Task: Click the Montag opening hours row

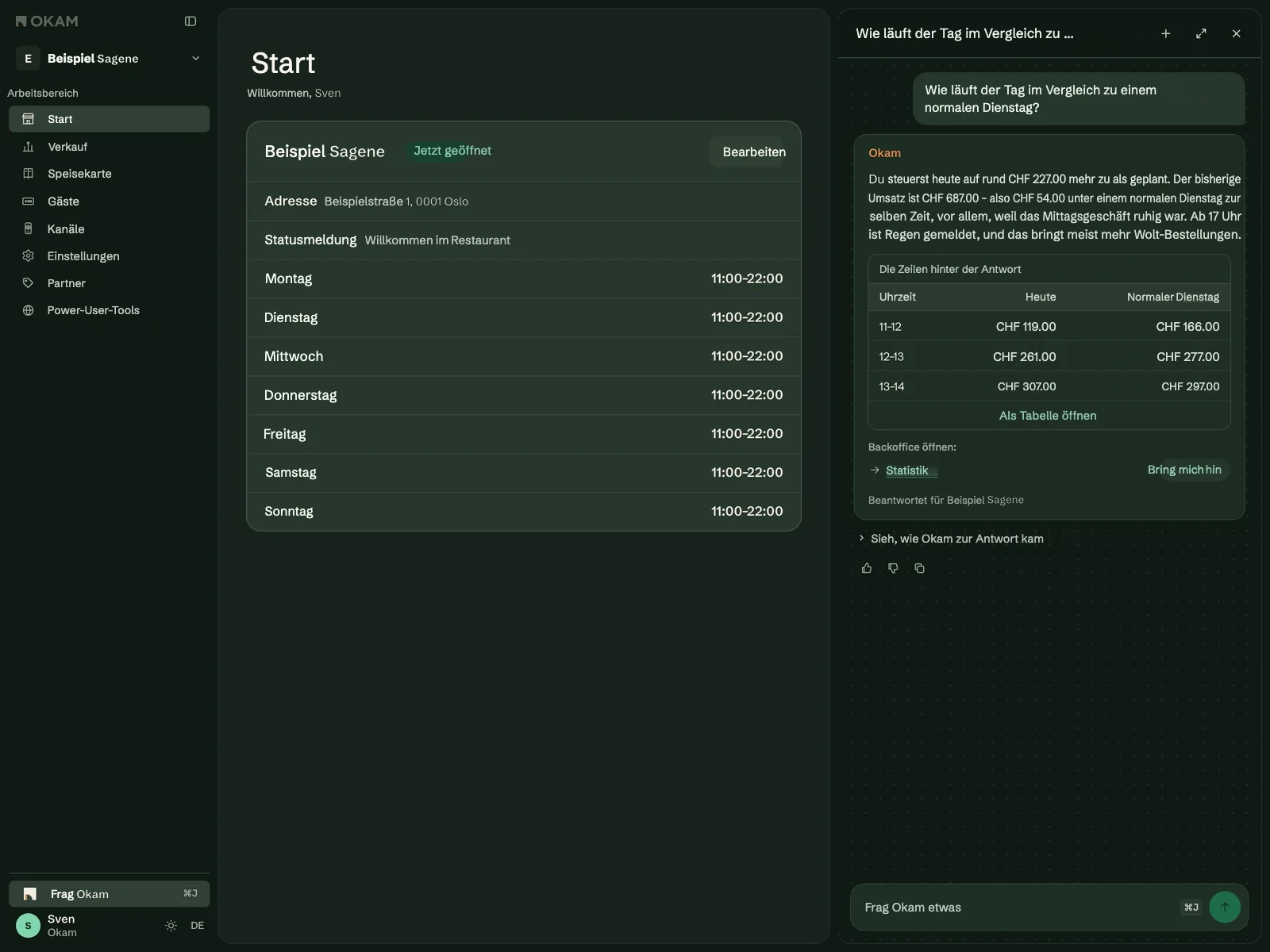Action: (524, 278)
